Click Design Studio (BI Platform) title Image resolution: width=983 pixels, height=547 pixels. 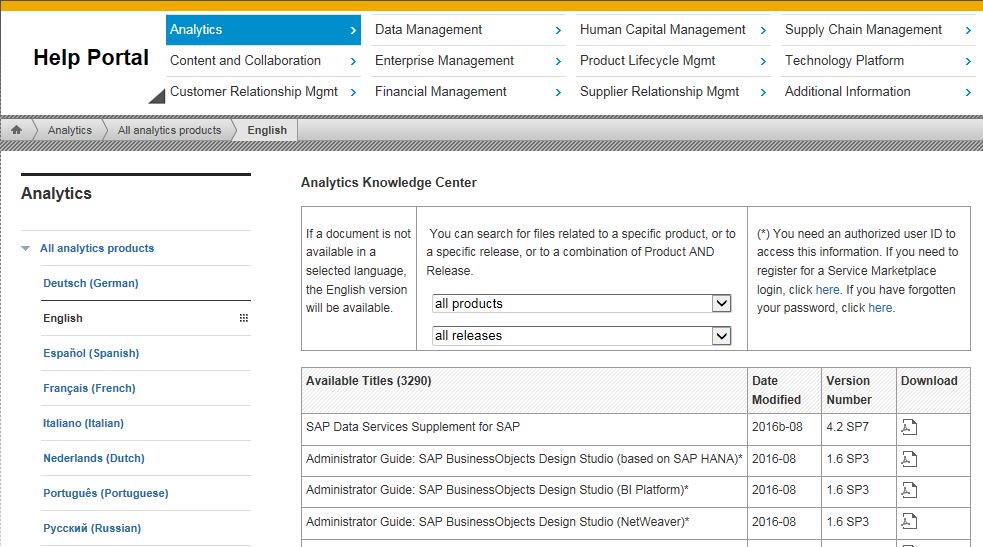tap(497, 490)
